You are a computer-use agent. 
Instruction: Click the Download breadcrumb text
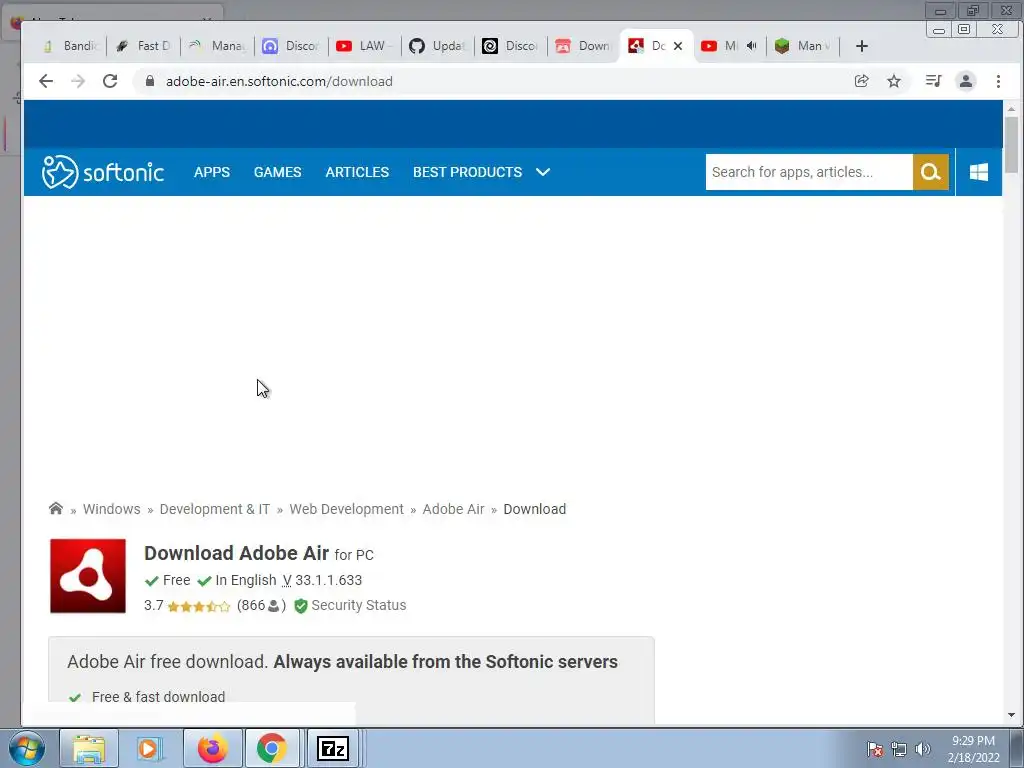point(535,509)
